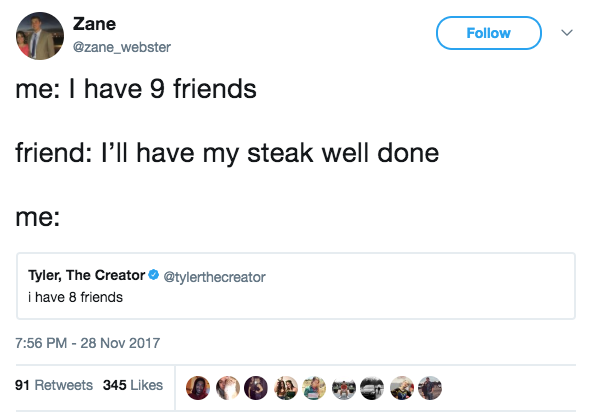Click the black-and-white car liker avatar
This screenshot has height=412, width=600.
372,386
